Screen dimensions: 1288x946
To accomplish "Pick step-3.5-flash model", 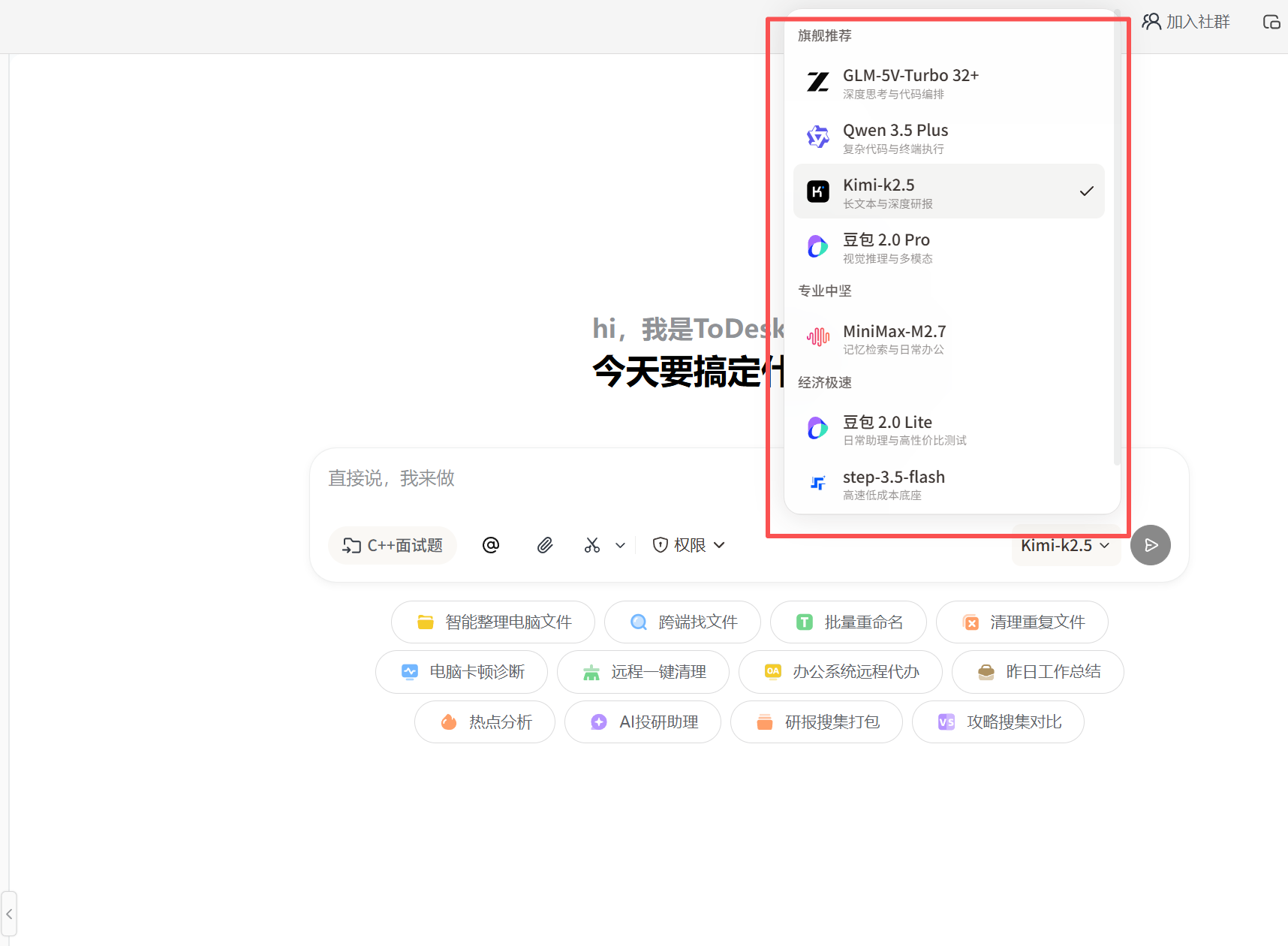I will pyautogui.click(x=949, y=484).
